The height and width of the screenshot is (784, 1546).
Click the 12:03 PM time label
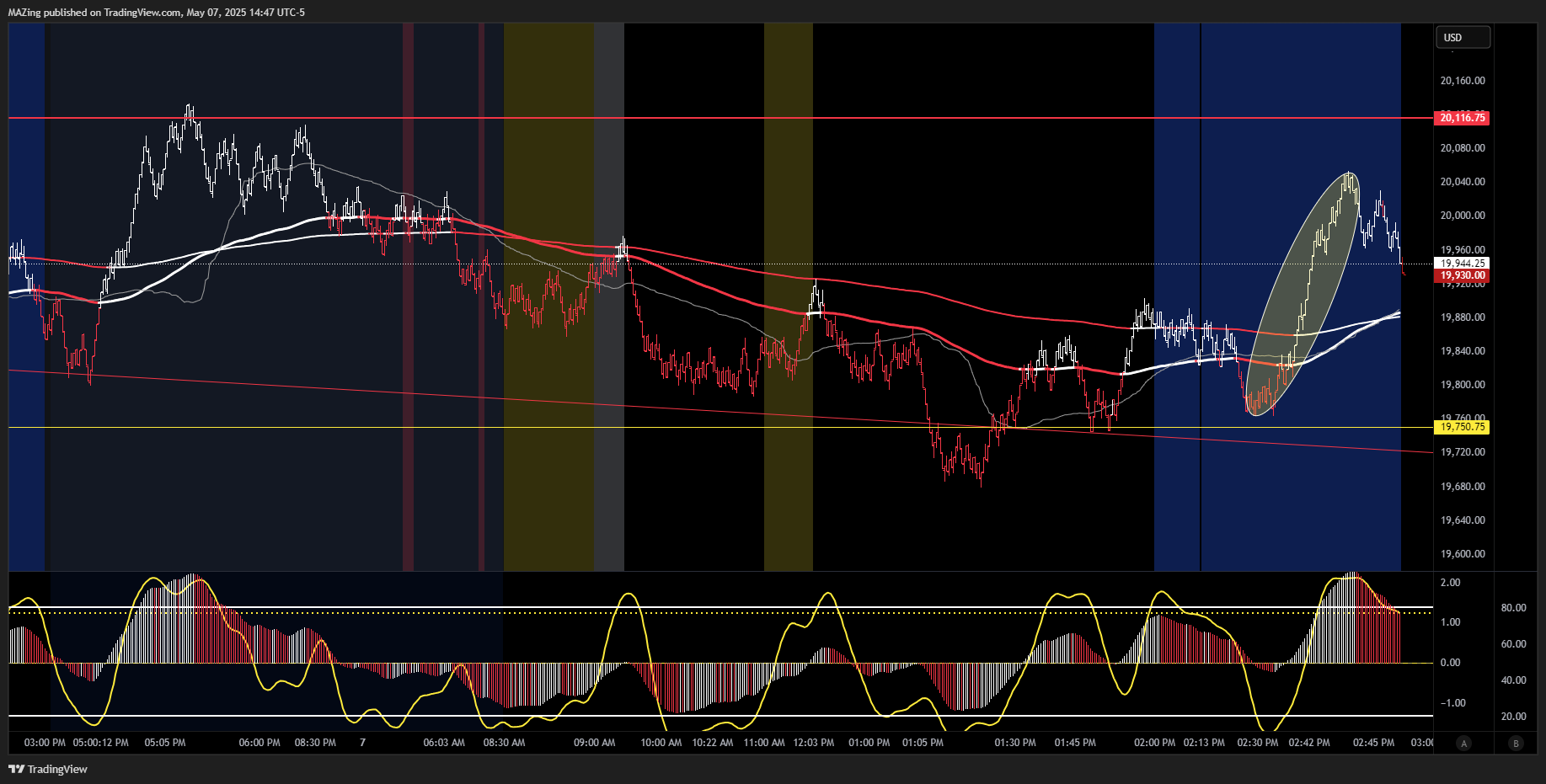(814, 743)
